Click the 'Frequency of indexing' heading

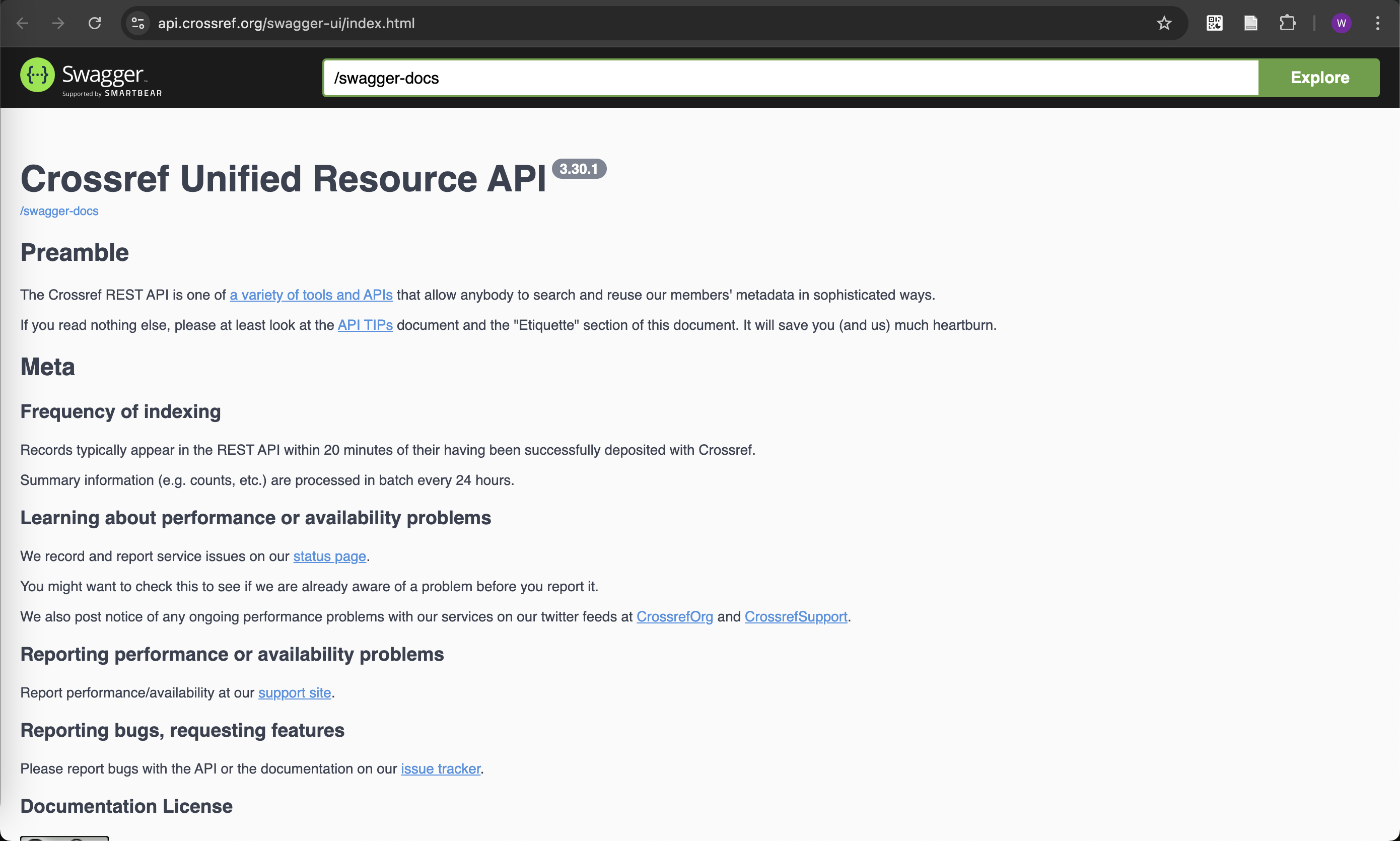[121, 411]
